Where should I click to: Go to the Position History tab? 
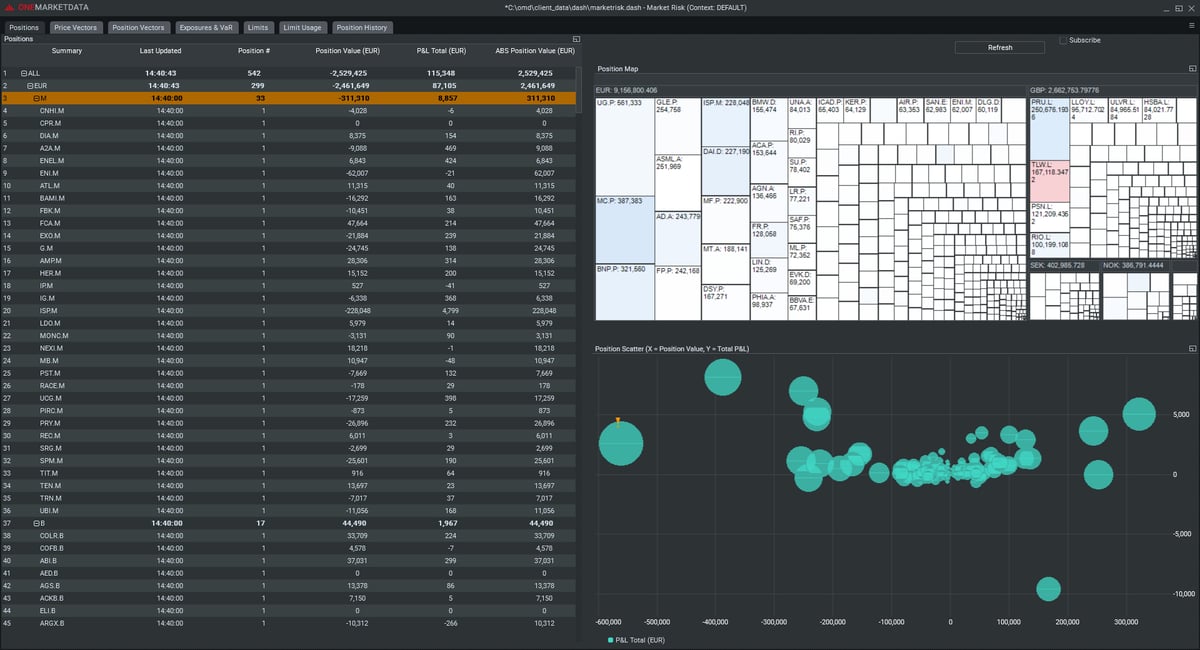[x=362, y=27]
